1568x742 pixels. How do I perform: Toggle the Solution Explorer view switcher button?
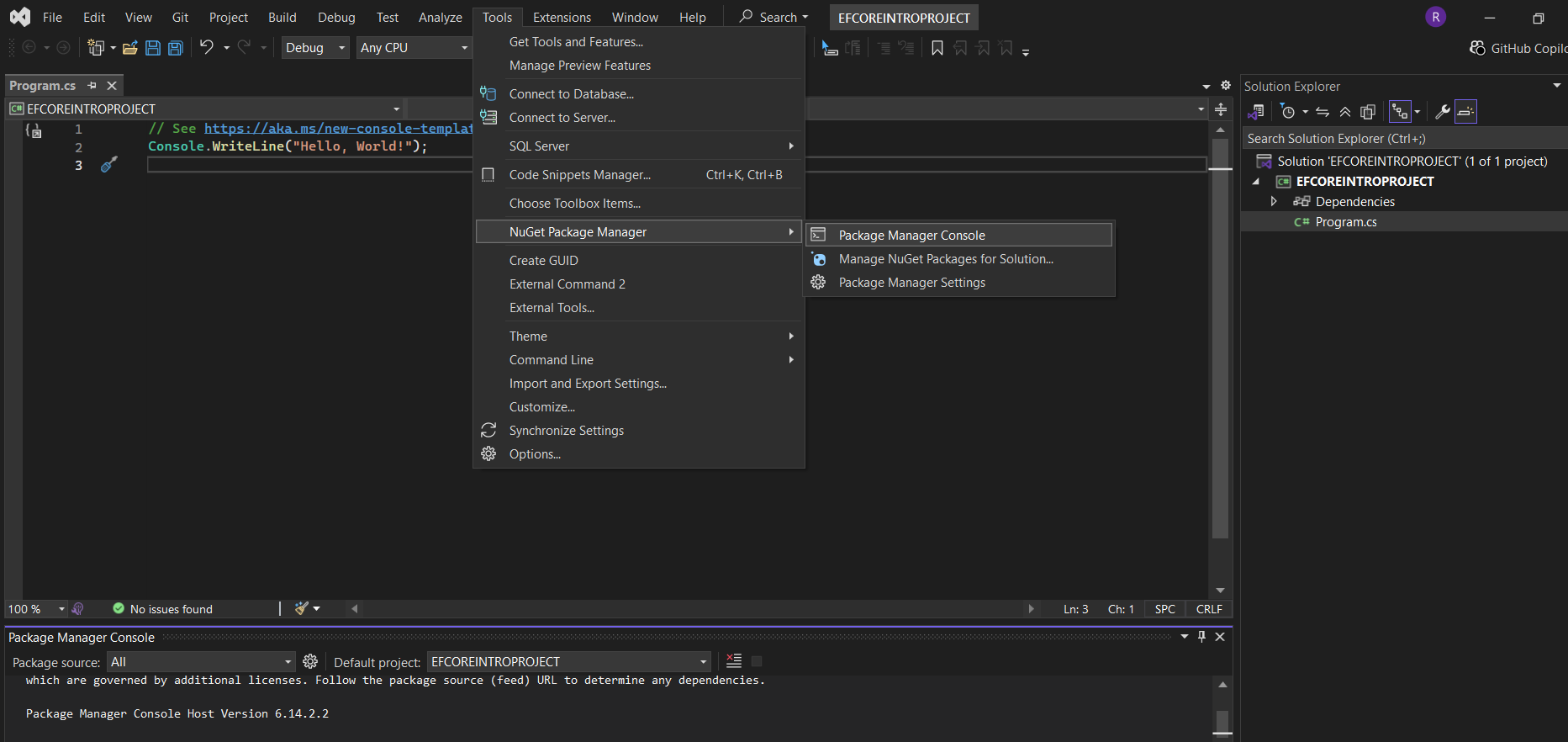[x=1256, y=112]
